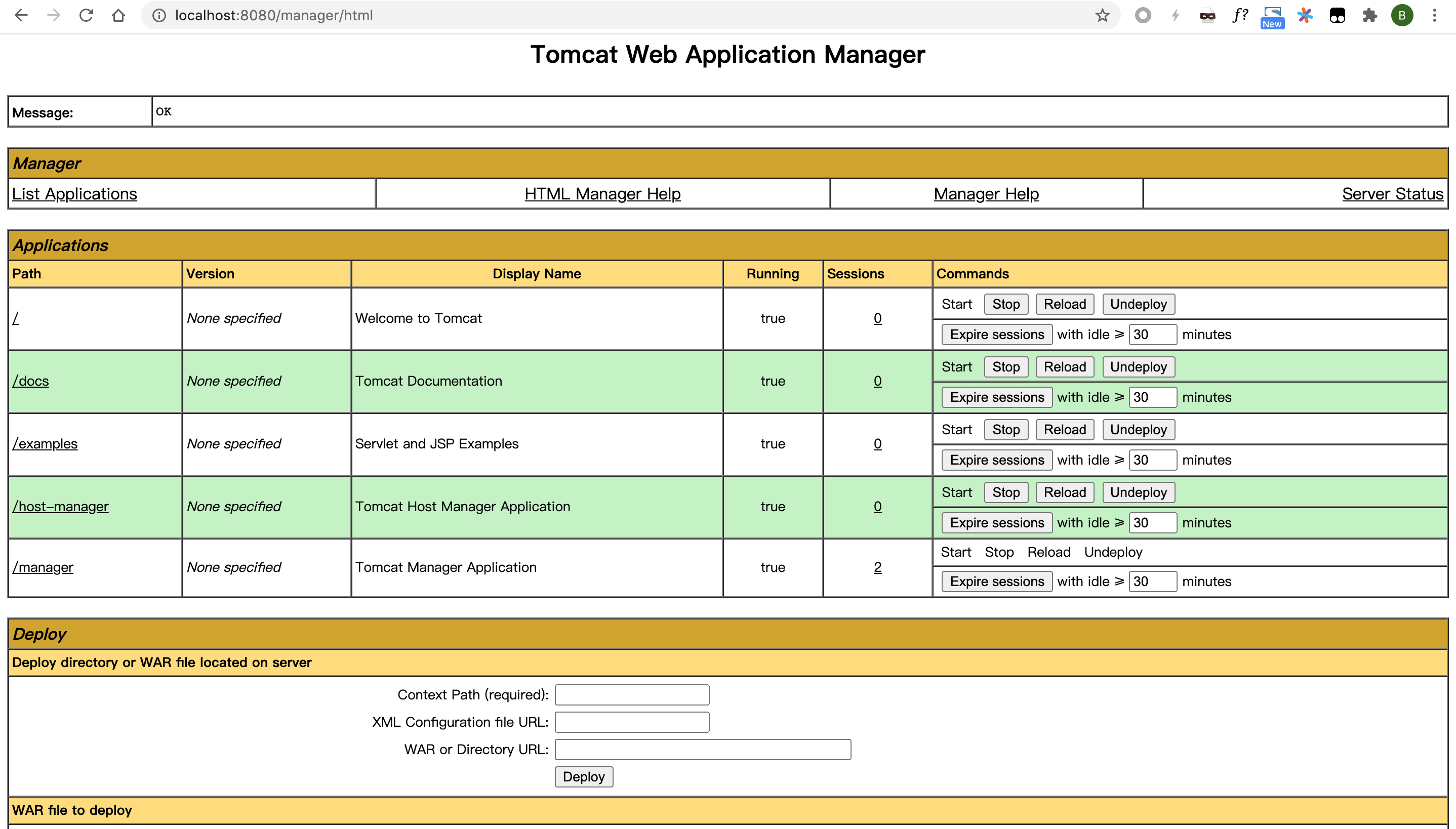Click the browser back arrow icon

[x=21, y=15]
